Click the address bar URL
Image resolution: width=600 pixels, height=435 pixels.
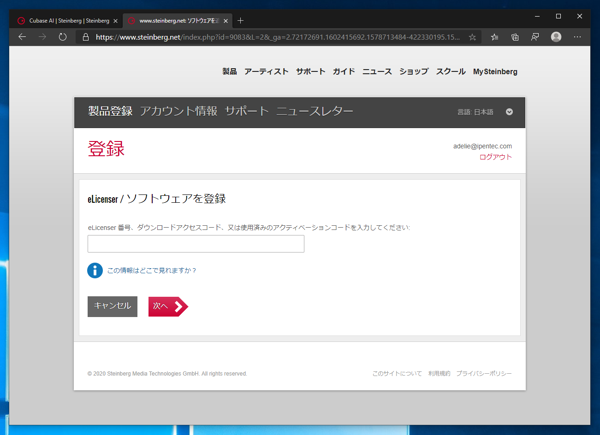tap(277, 37)
